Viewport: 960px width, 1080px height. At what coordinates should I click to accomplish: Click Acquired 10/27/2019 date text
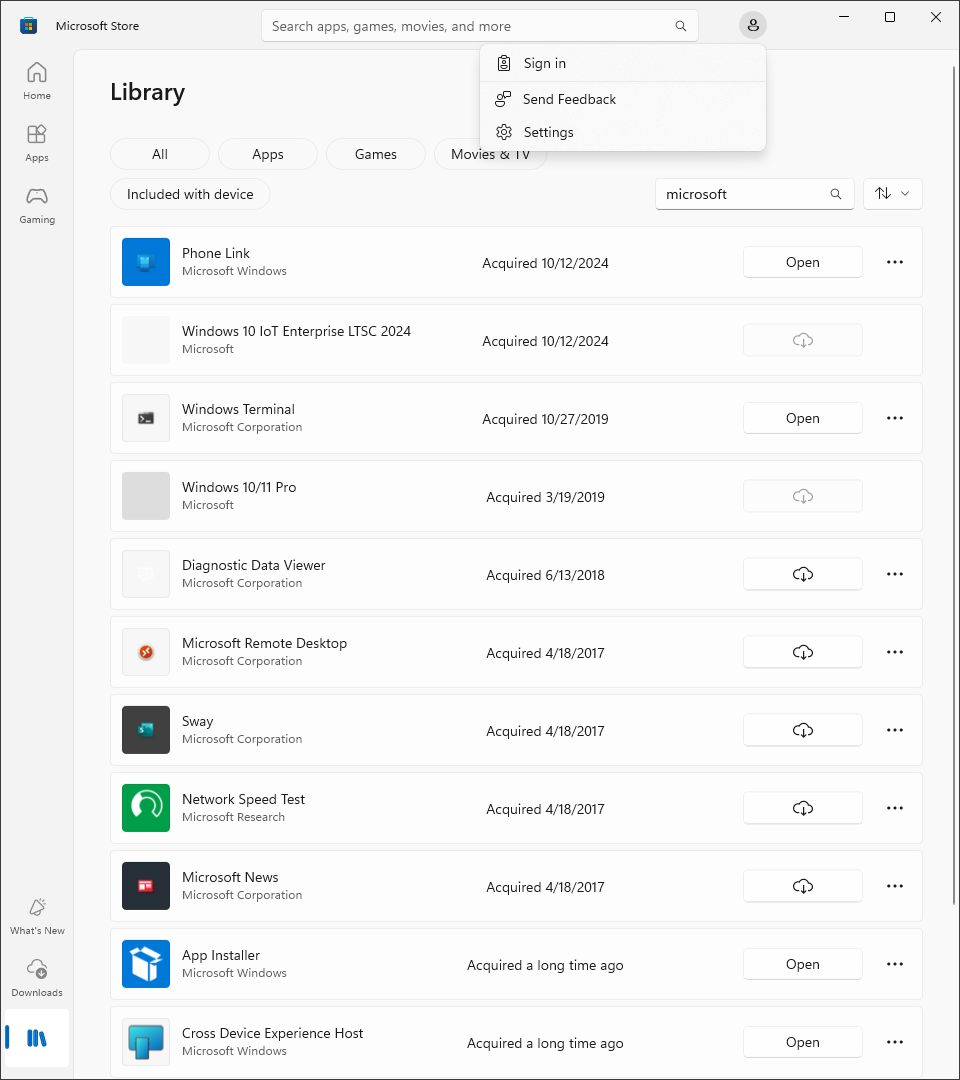[x=545, y=419]
